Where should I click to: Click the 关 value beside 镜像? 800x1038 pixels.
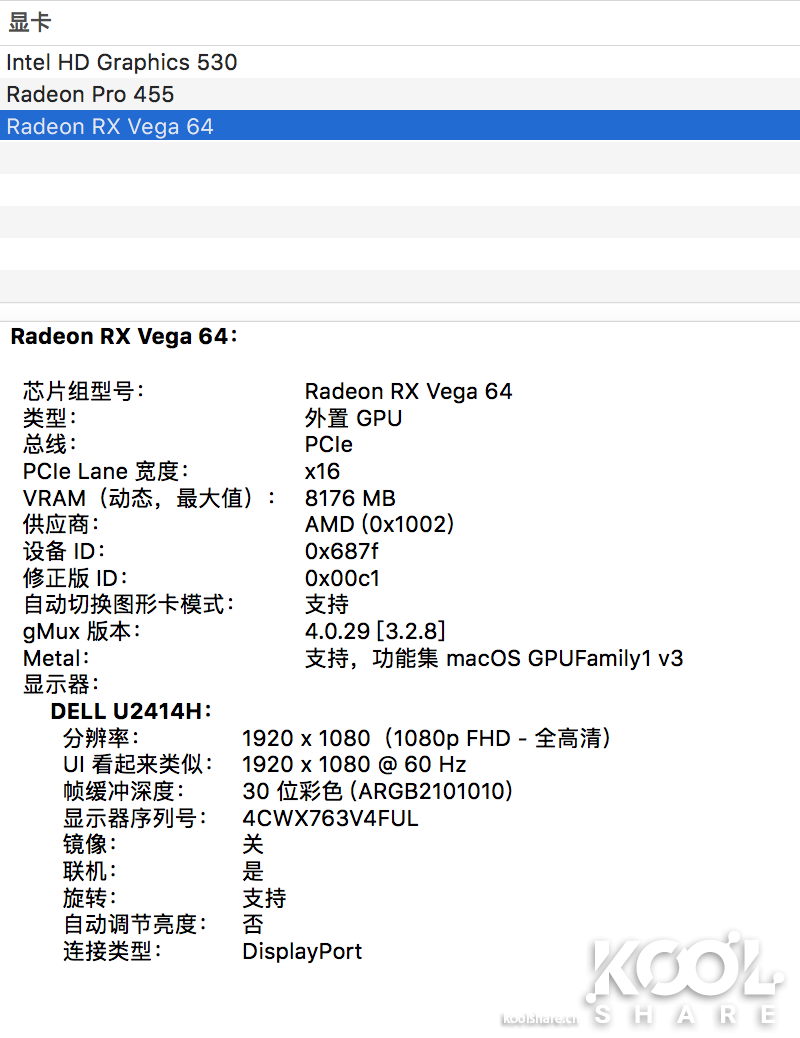(x=253, y=845)
